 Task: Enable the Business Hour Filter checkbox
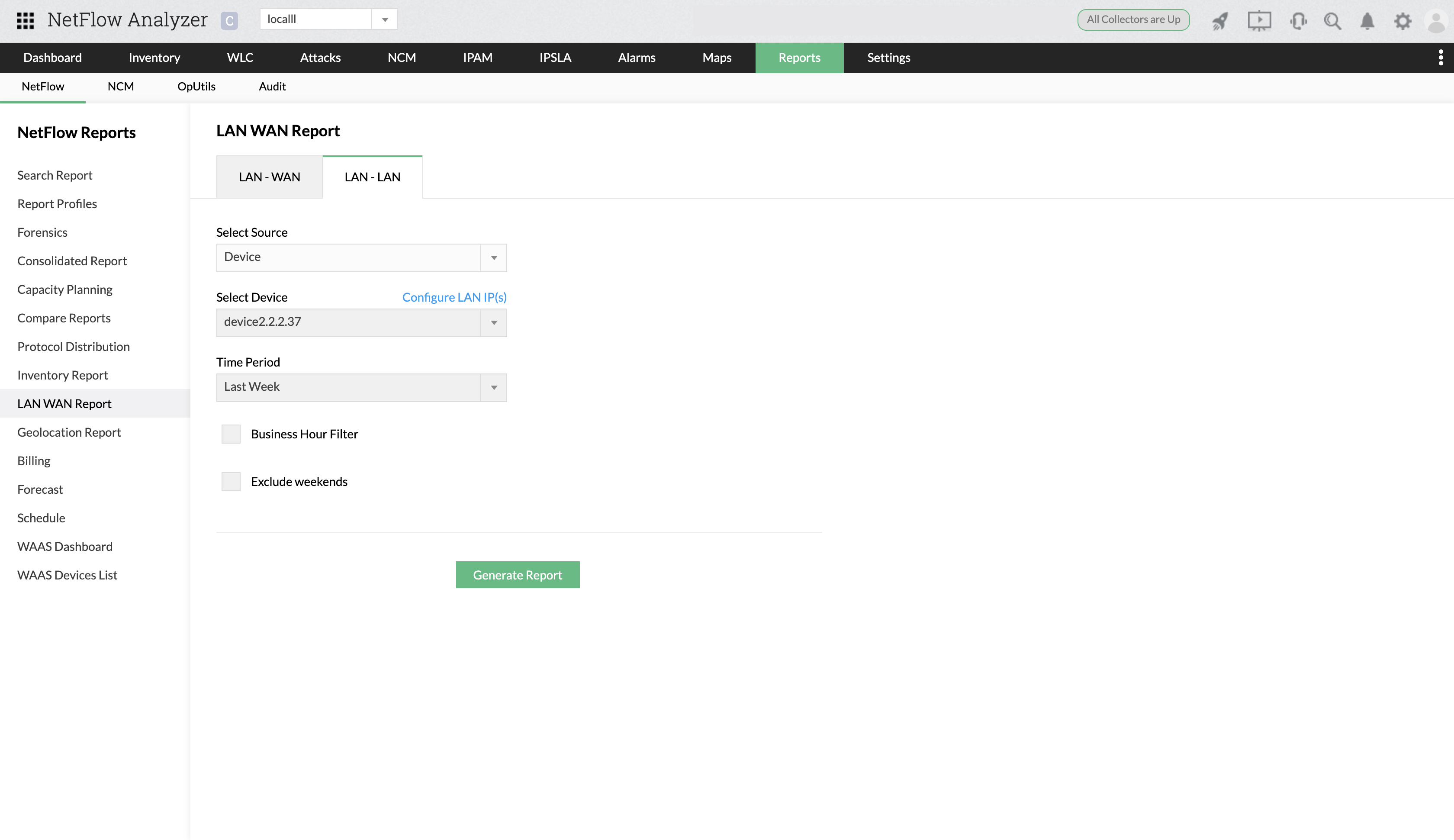click(230, 433)
